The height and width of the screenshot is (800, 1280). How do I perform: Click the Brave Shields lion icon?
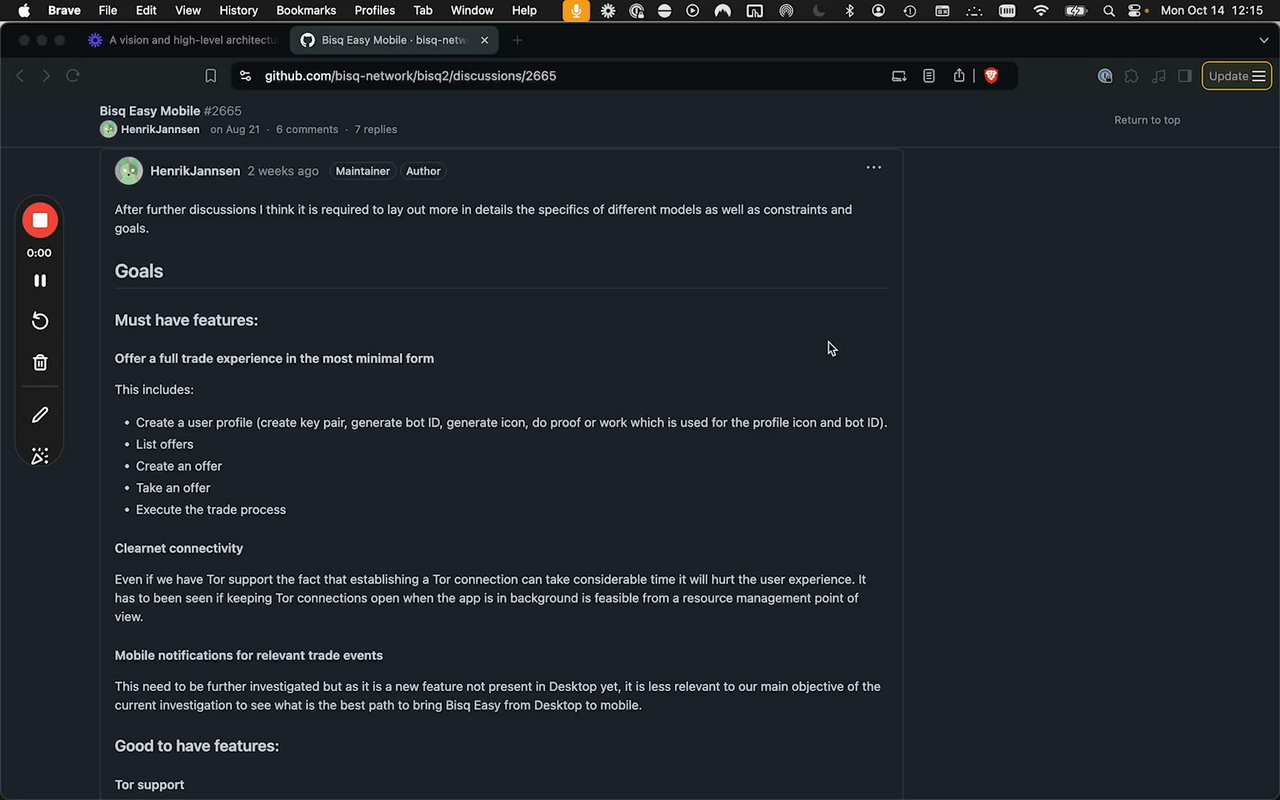[x=991, y=76]
